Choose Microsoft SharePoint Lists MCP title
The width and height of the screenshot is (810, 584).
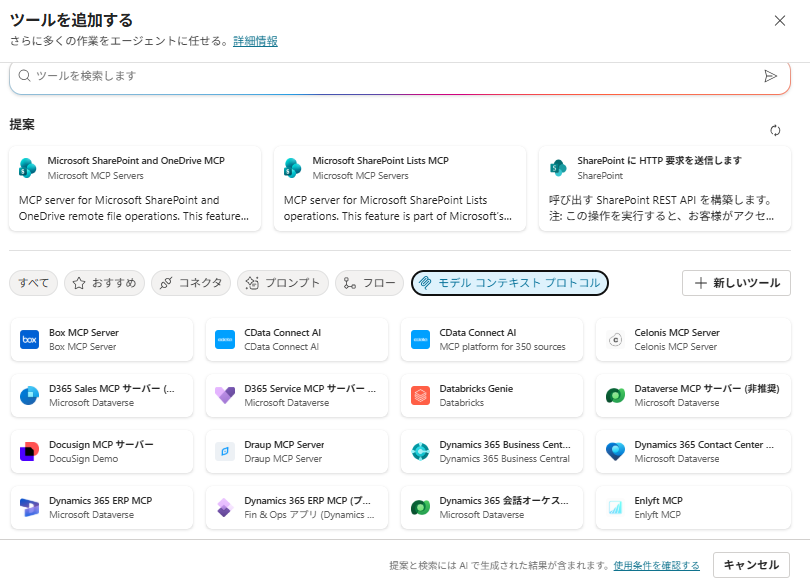[381, 161]
